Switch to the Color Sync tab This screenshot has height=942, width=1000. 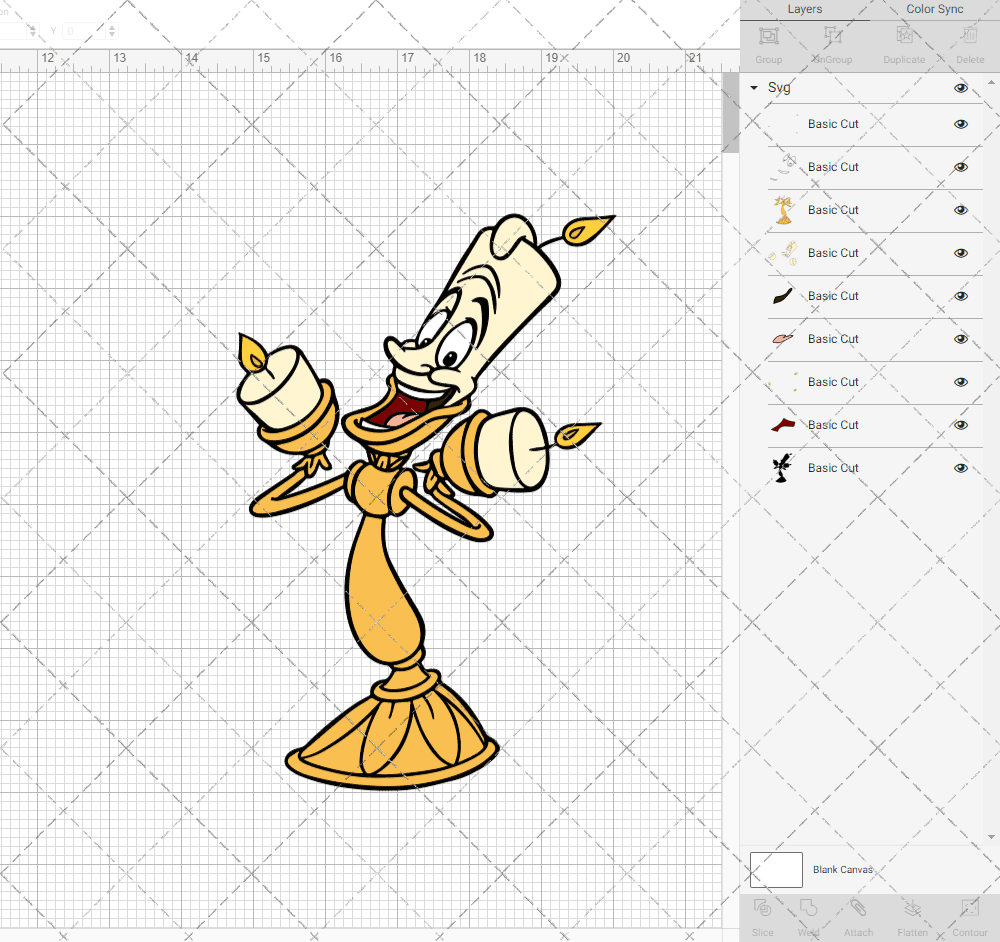point(934,10)
